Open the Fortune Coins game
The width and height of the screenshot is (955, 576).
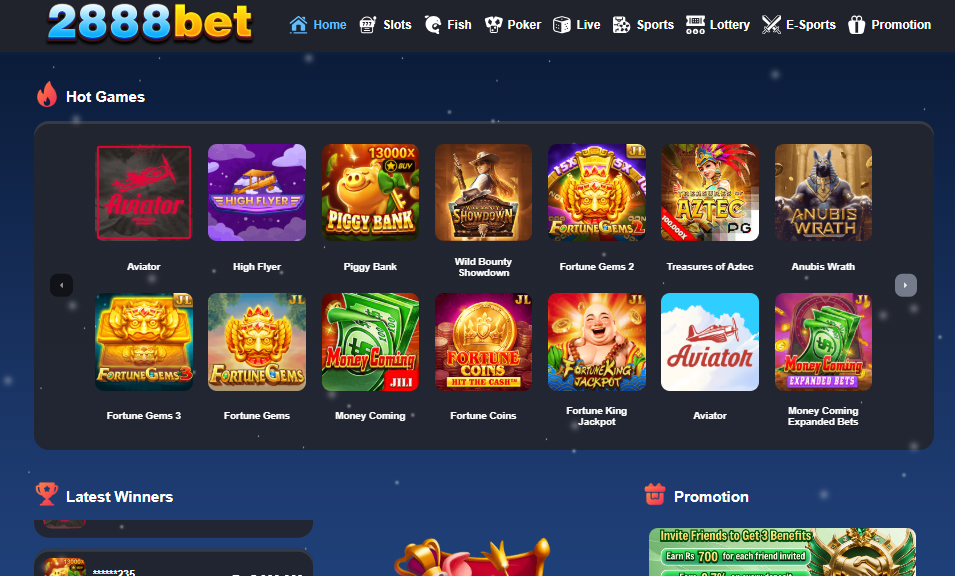point(484,342)
